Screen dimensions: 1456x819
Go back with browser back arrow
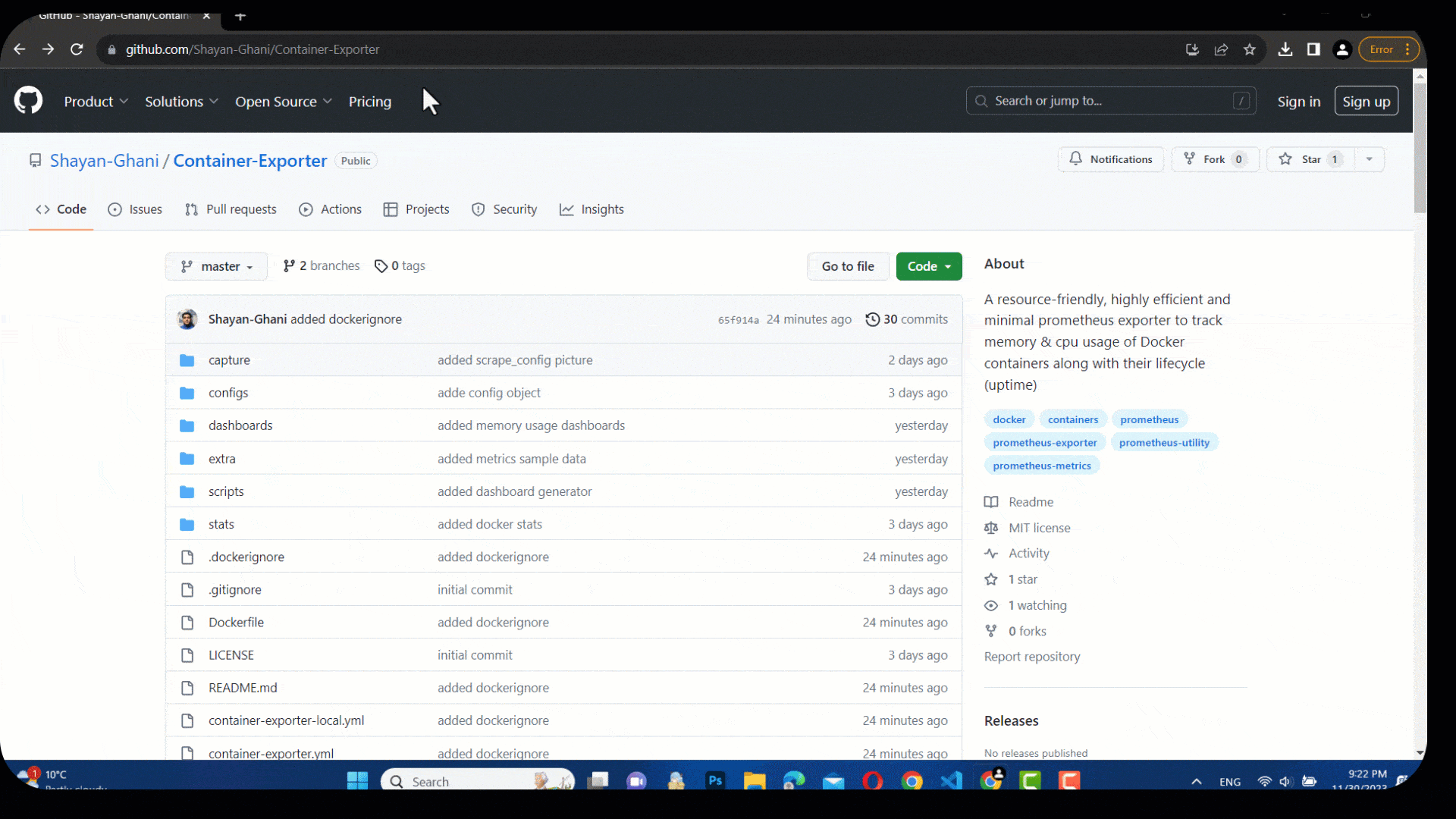click(20, 49)
